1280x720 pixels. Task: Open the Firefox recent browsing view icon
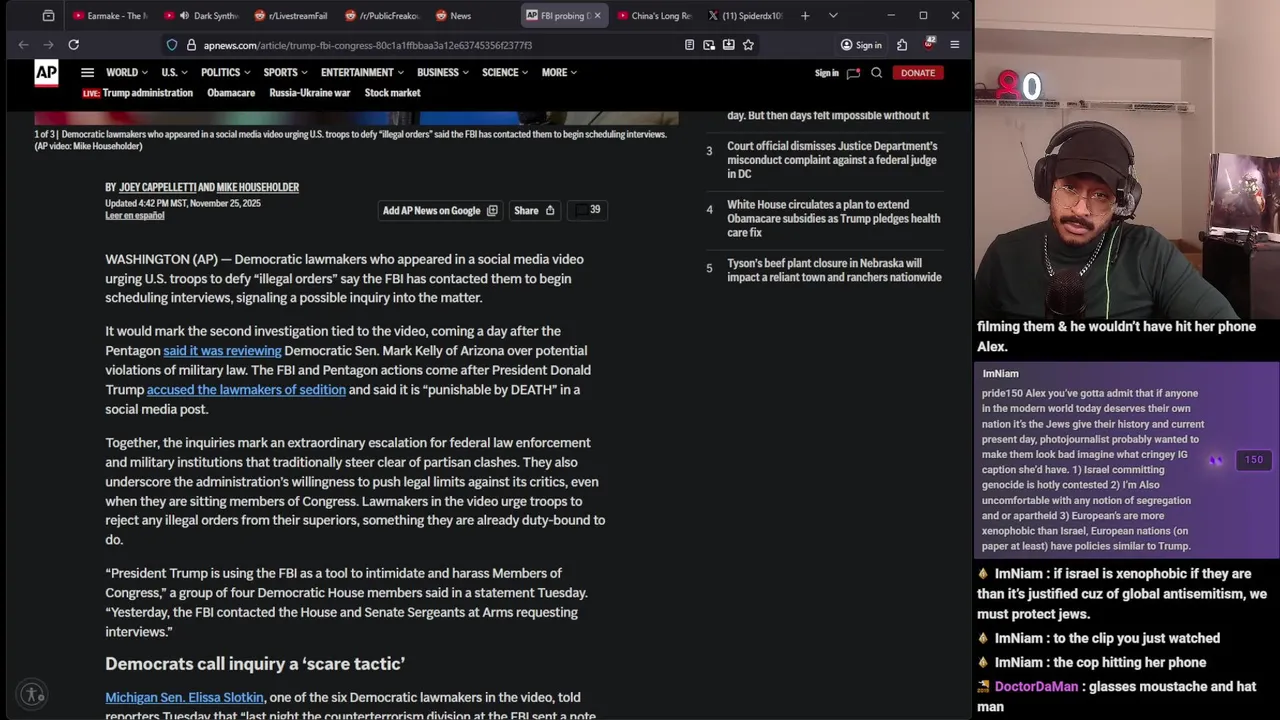48,15
